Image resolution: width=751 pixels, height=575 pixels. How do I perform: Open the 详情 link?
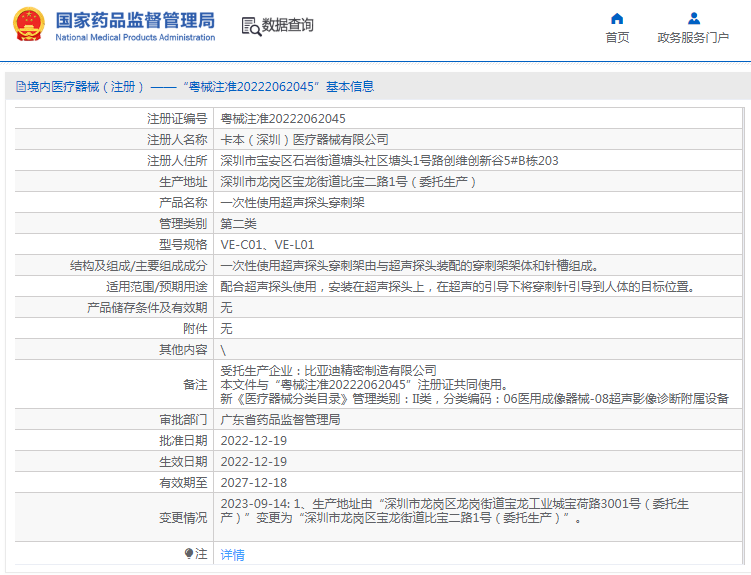232,554
